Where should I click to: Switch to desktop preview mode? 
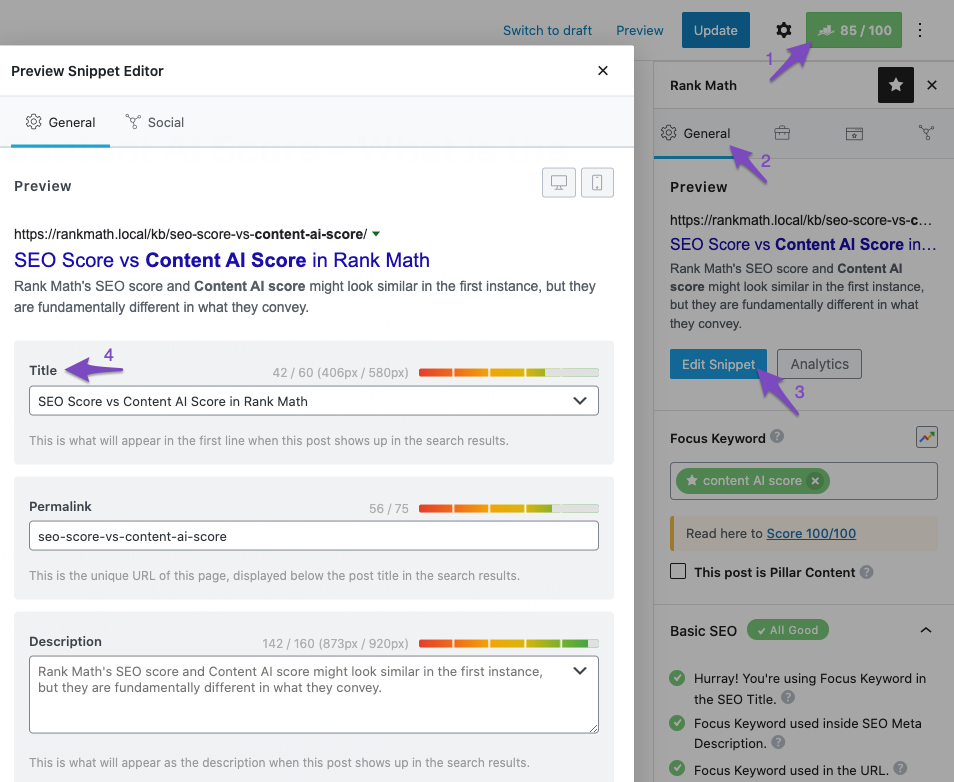(x=559, y=182)
